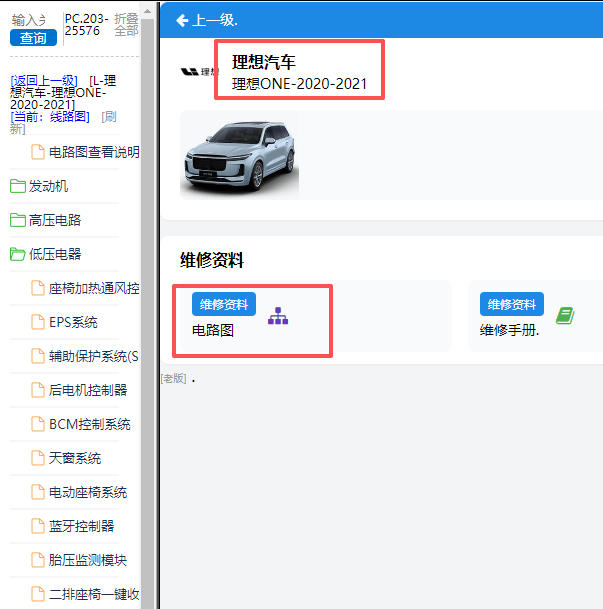Click the file icon beside 辅助保护系统

pyautogui.click(x=38, y=356)
